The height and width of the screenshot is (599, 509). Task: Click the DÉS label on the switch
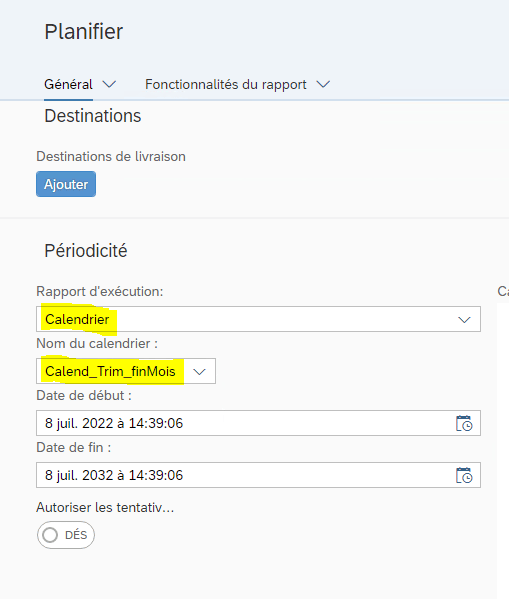(x=76, y=535)
